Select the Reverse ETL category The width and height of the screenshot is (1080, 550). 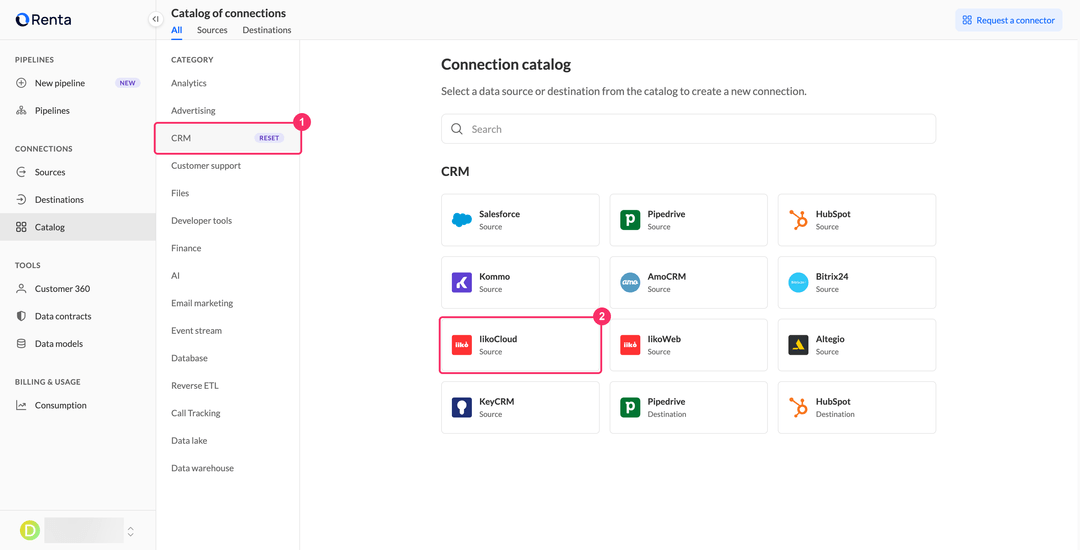tap(195, 385)
